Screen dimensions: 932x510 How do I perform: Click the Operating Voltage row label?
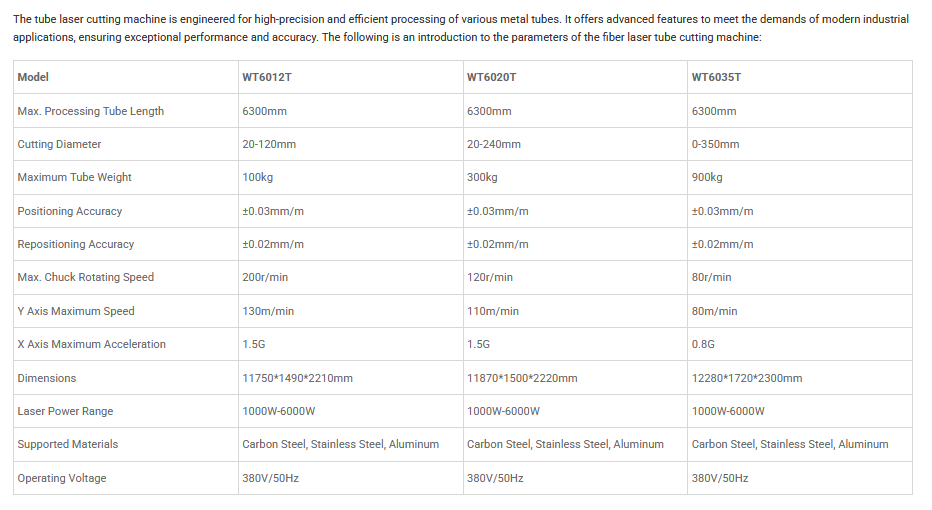[61, 478]
